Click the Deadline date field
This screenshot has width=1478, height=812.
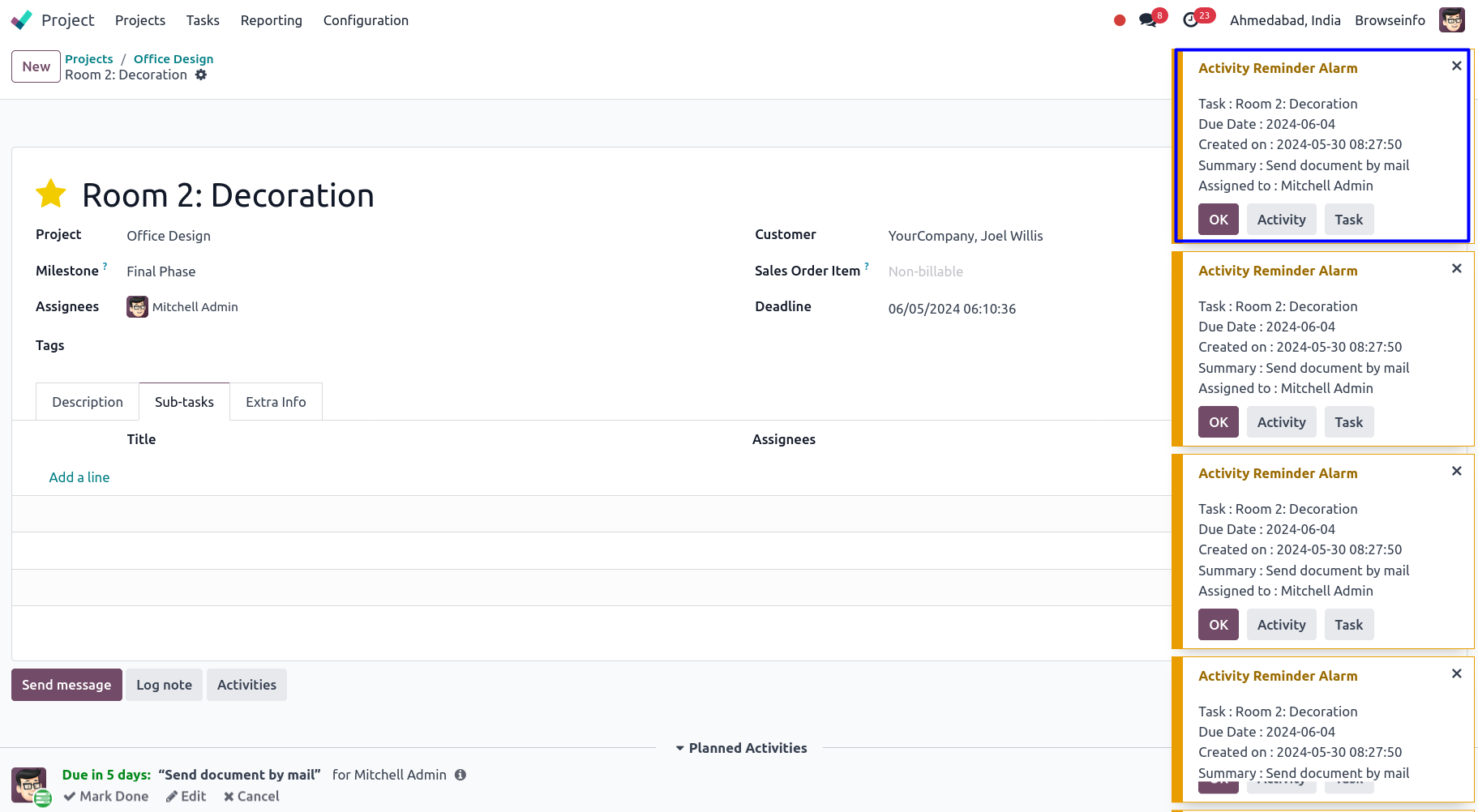click(x=952, y=309)
